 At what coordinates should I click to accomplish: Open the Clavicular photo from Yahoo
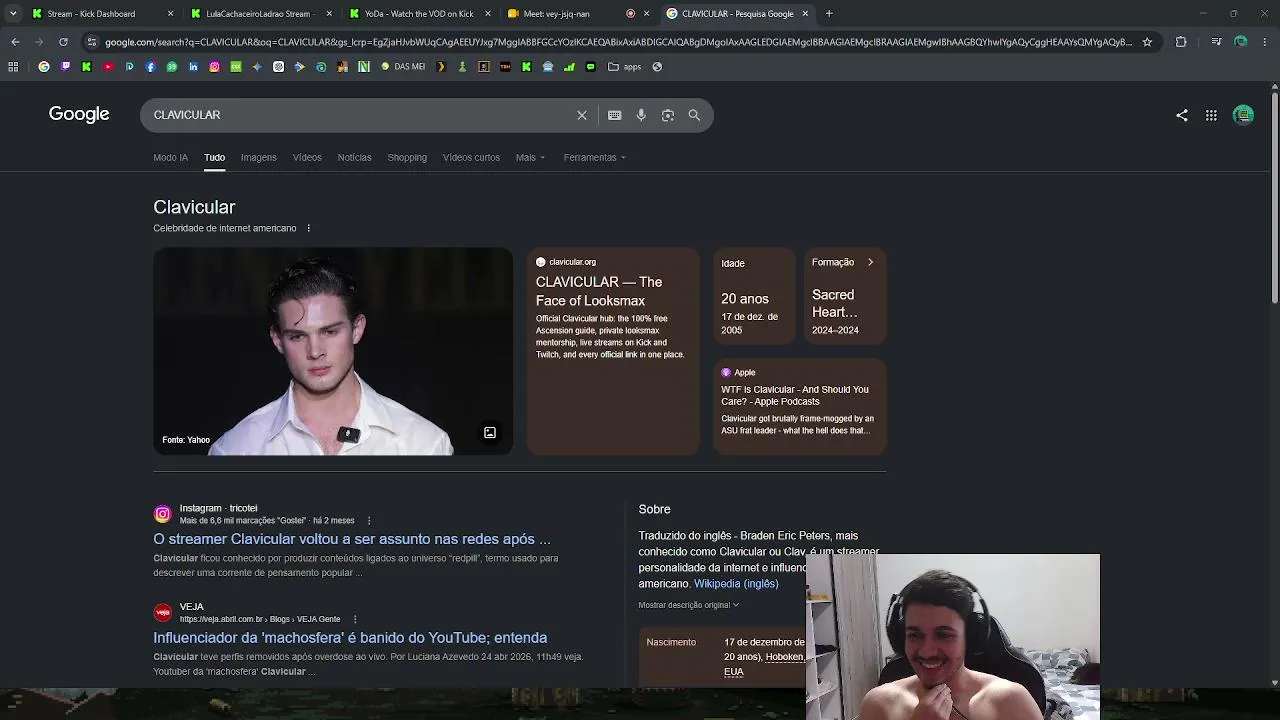(333, 351)
